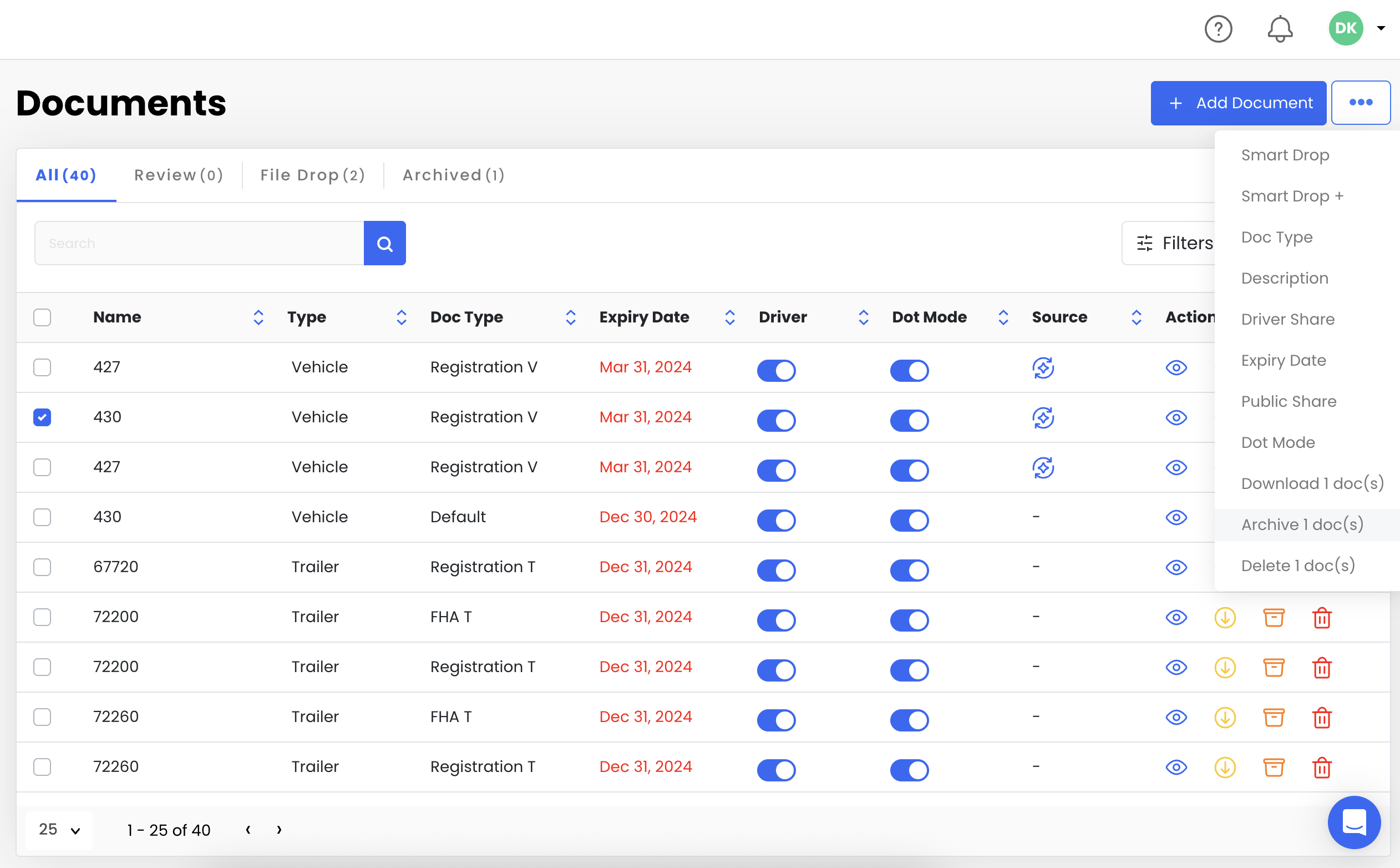
Task: Focus the document Search field
Action: pos(199,244)
